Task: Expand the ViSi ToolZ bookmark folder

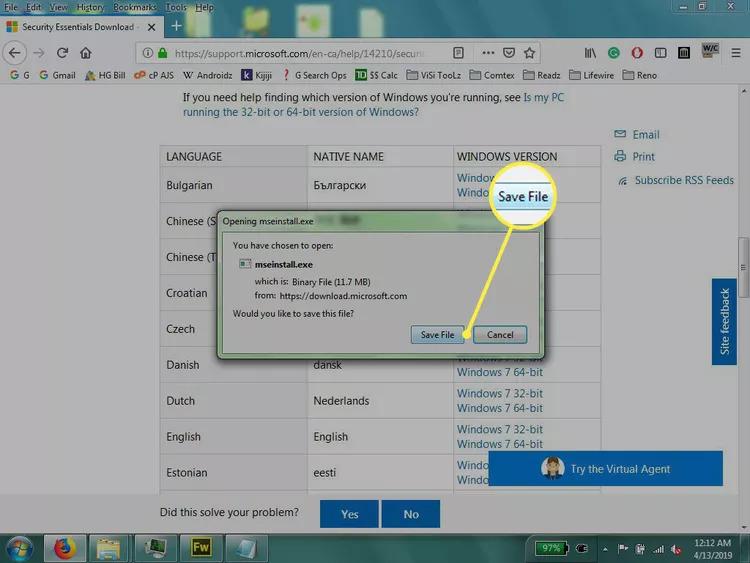Action: click(x=434, y=75)
